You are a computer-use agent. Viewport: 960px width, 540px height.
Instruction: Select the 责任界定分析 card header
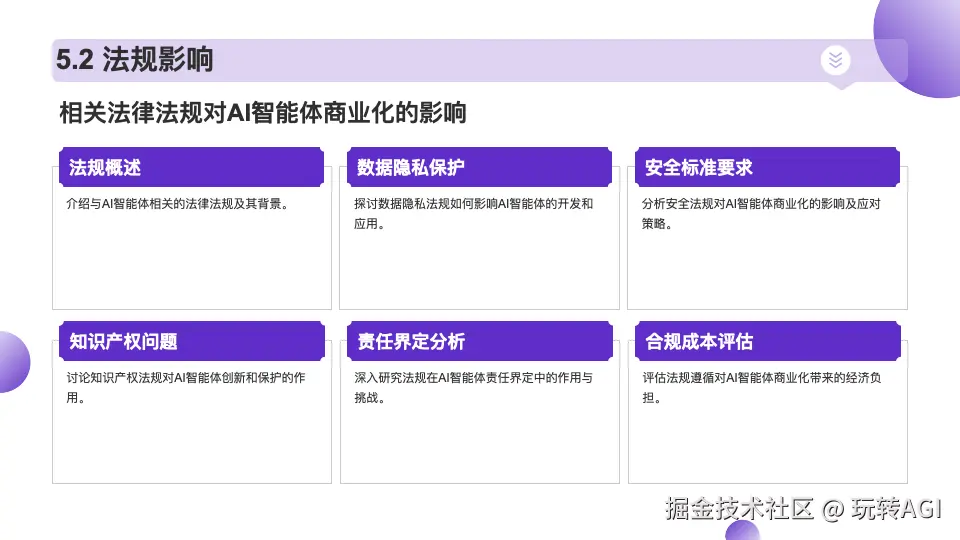480,341
